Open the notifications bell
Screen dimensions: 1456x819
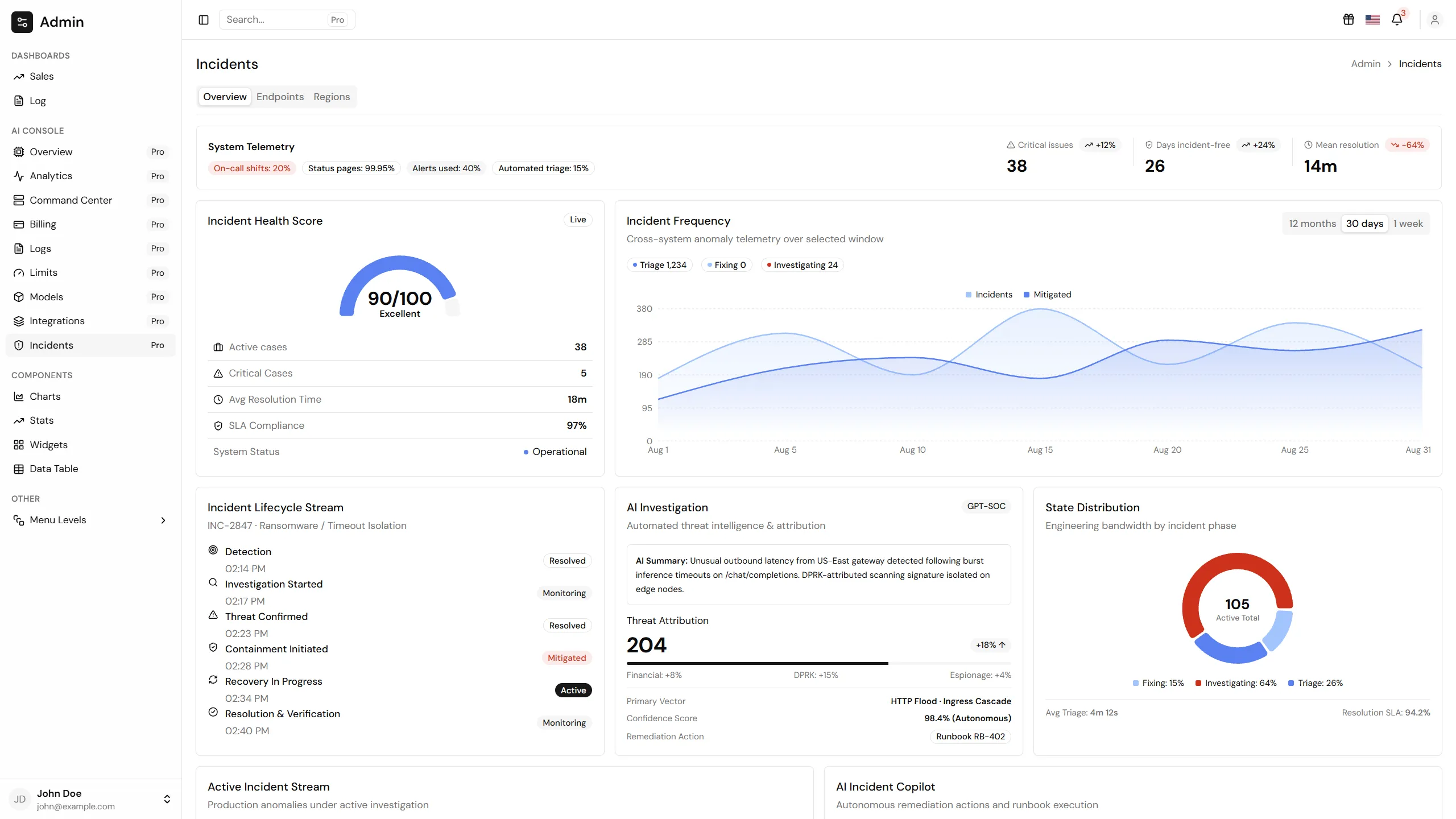[1397, 20]
